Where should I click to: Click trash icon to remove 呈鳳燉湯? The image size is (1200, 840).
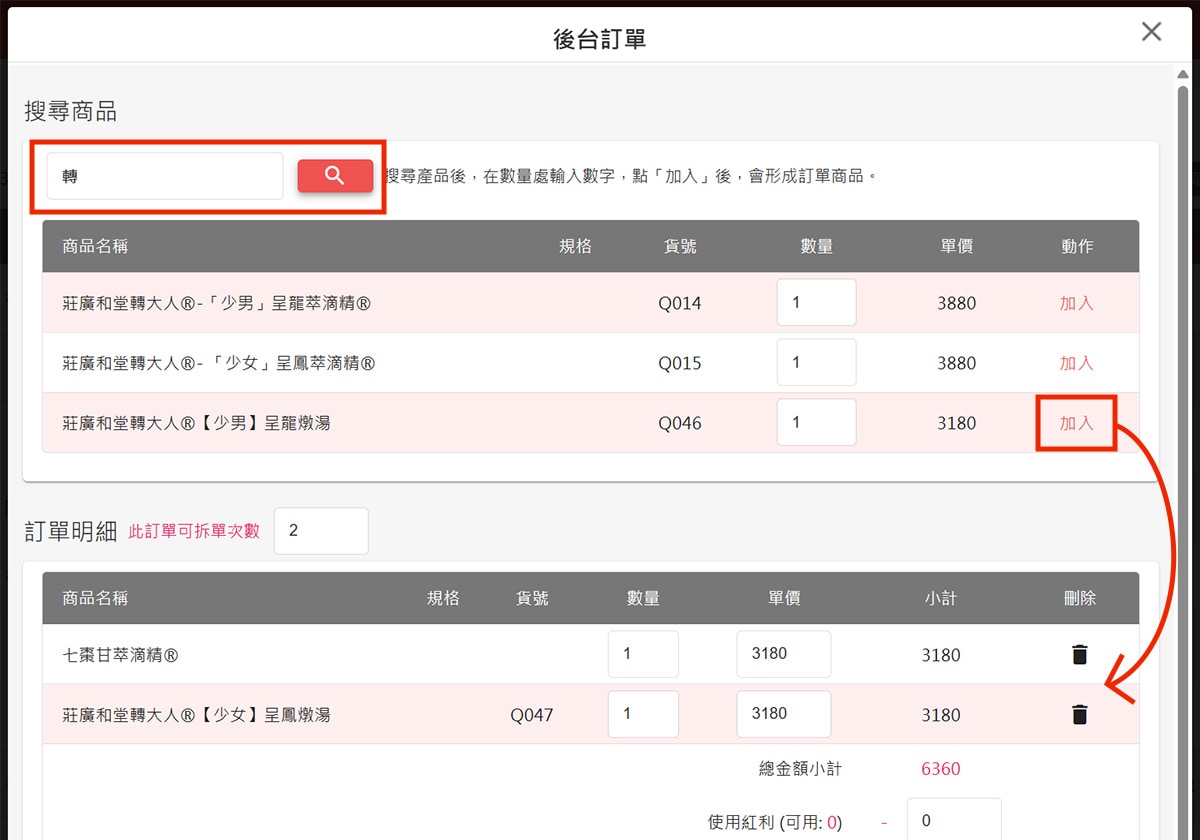pyautogui.click(x=1081, y=714)
